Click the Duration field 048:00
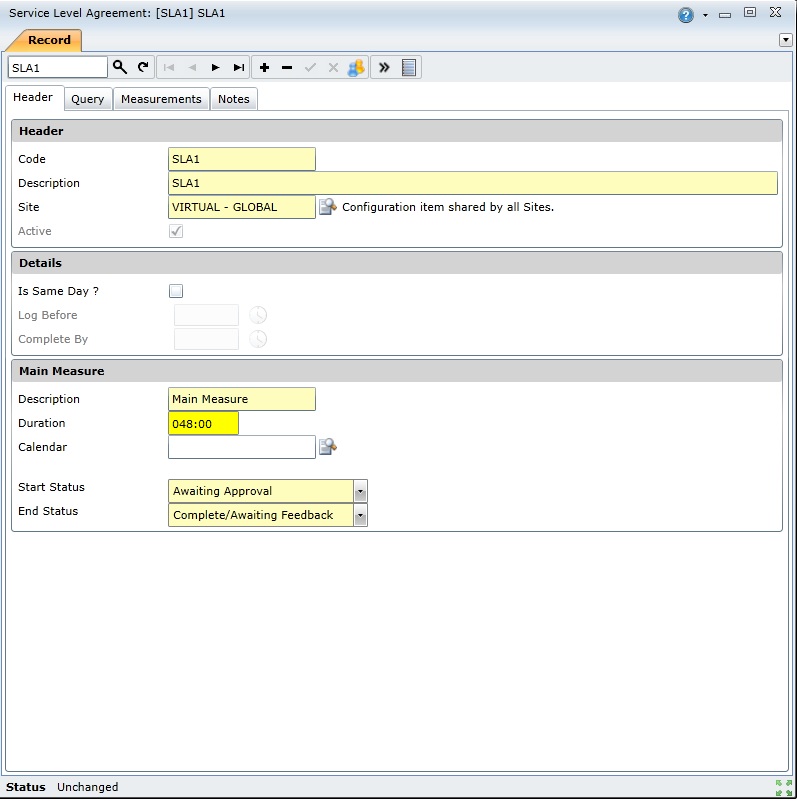Image resolution: width=797 pixels, height=801 pixels. [x=203, y=423]
